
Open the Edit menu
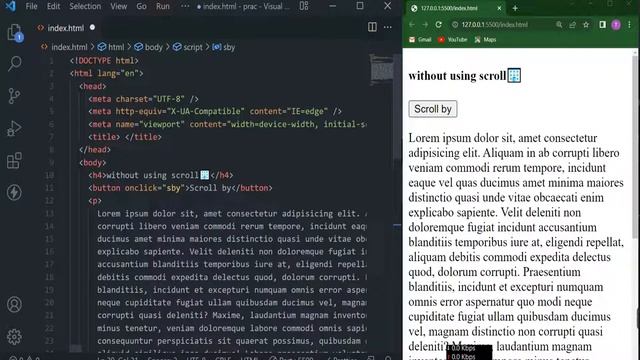point(53,6)
